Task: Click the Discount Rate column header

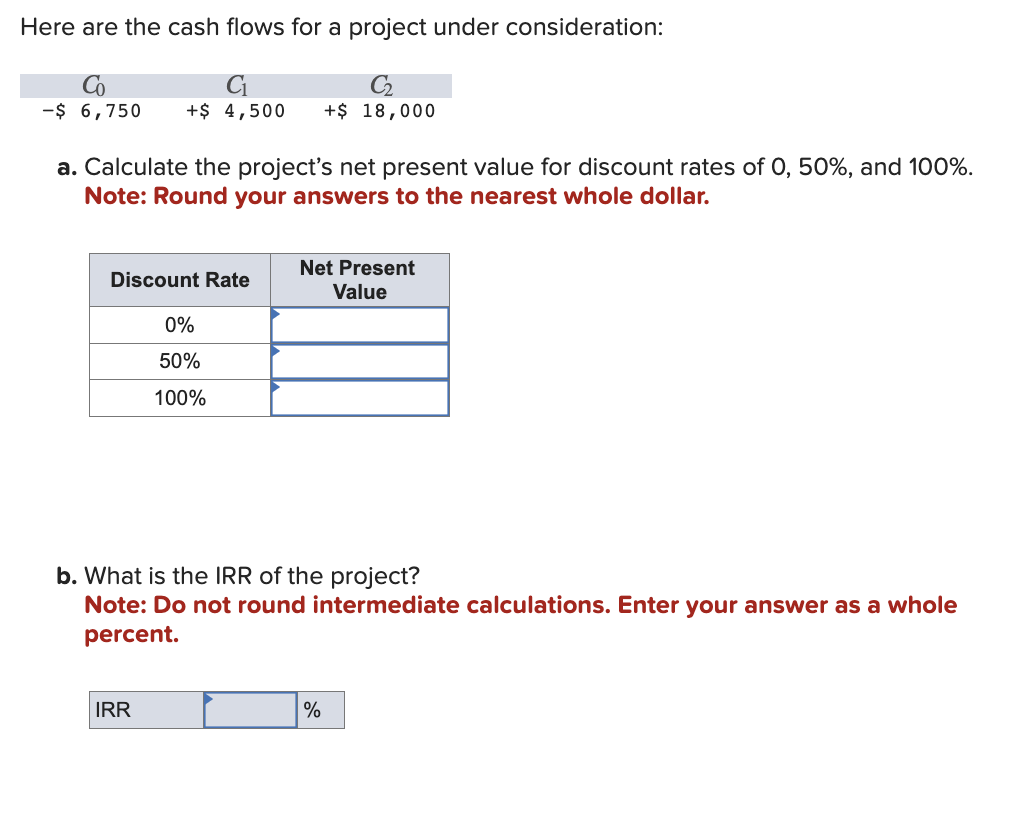Action: point(179,280)
